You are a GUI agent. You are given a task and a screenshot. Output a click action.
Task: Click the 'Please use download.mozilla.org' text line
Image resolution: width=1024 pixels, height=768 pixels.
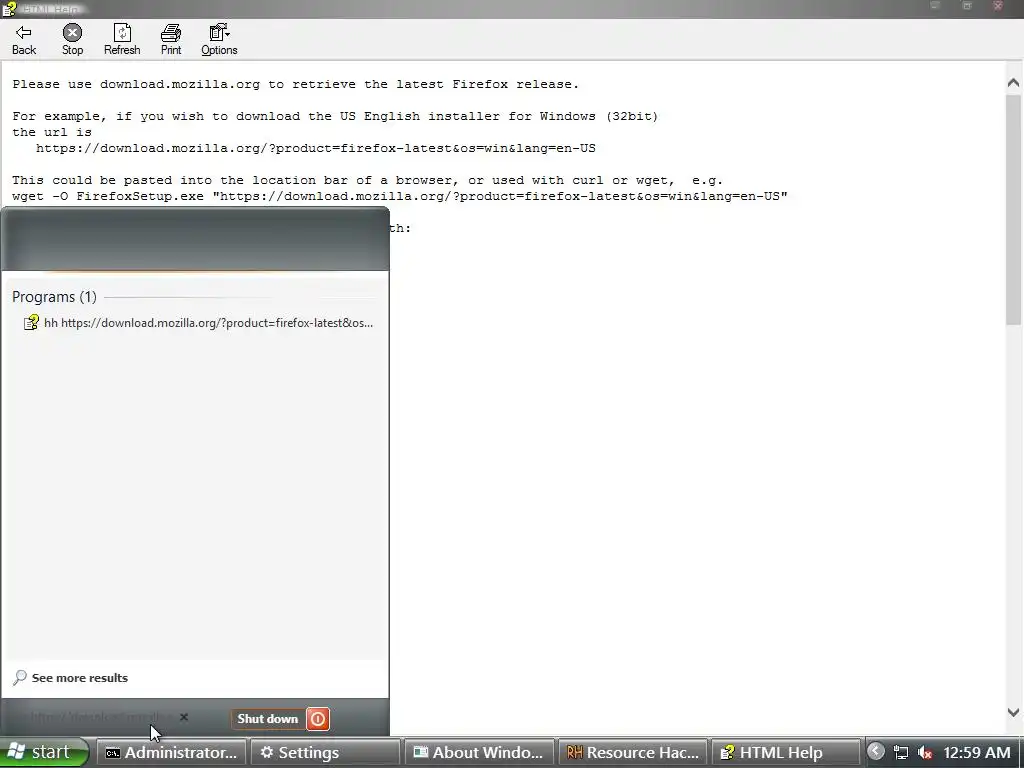[295, 84]
